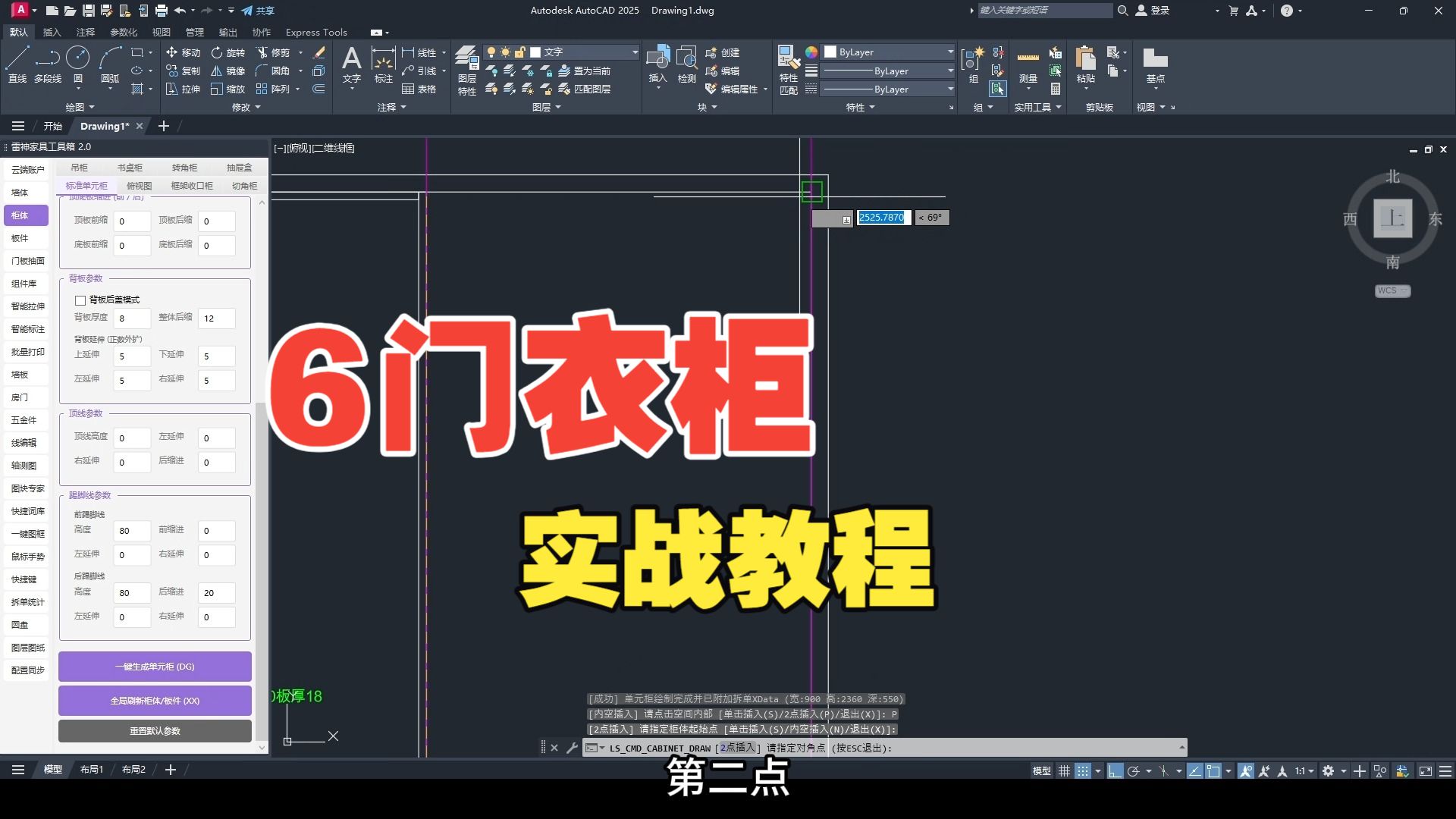The width and height of the screenshot is (1456, 819).
Task: Click 一键生成单元柜 (DG) button
Action: (x=155, y=667)
